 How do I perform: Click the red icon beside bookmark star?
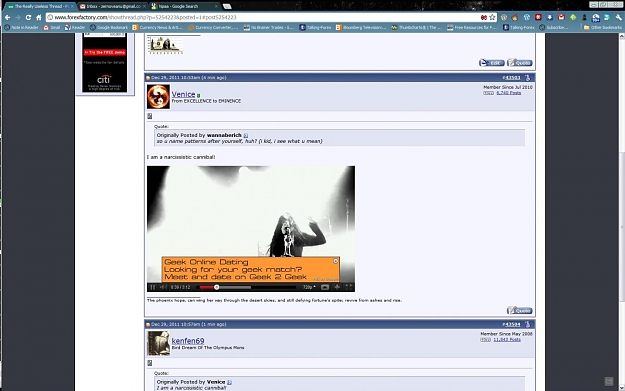pos(483,18)
